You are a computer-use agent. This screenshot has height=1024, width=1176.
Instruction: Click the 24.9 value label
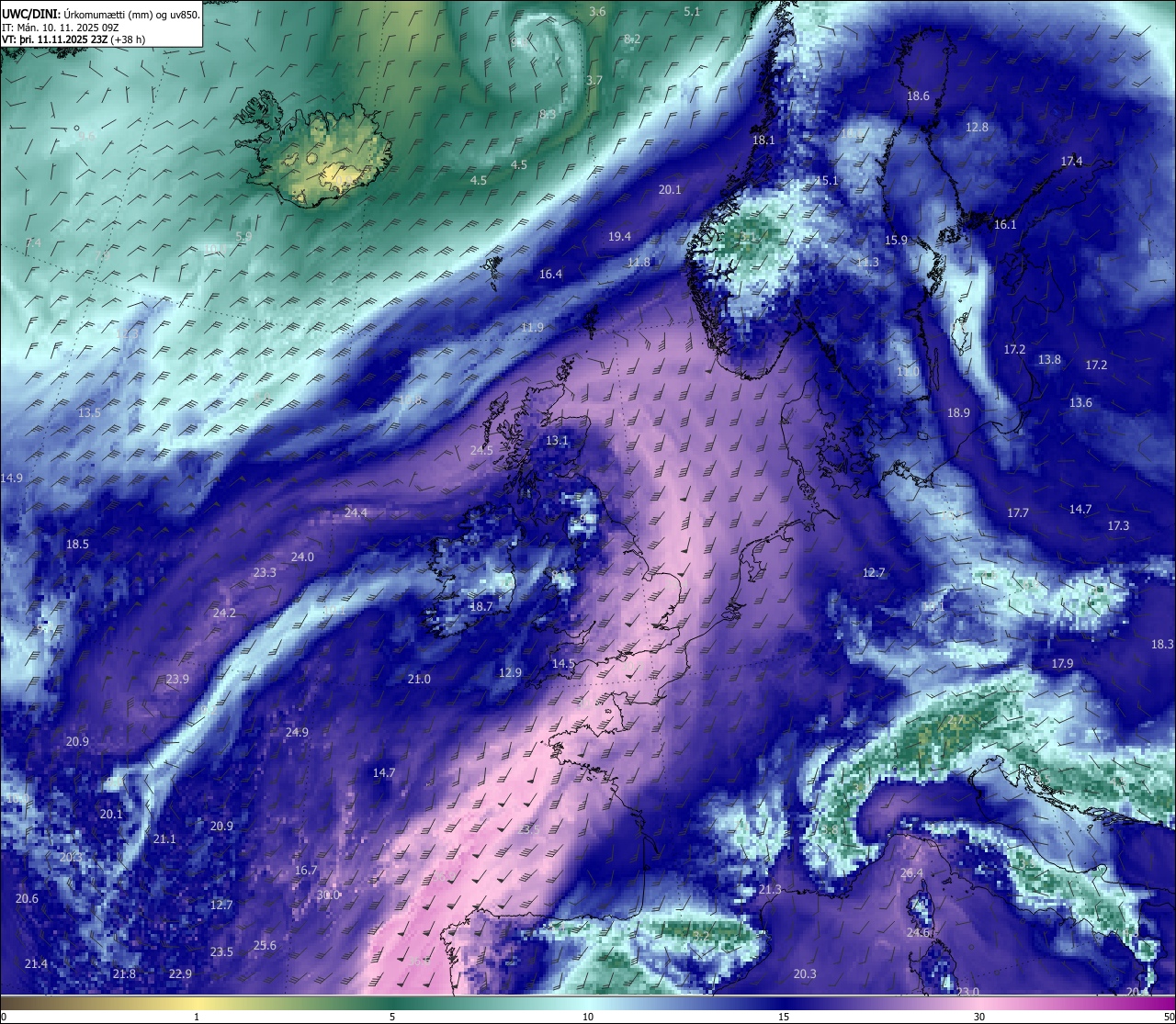pos(297,732)
